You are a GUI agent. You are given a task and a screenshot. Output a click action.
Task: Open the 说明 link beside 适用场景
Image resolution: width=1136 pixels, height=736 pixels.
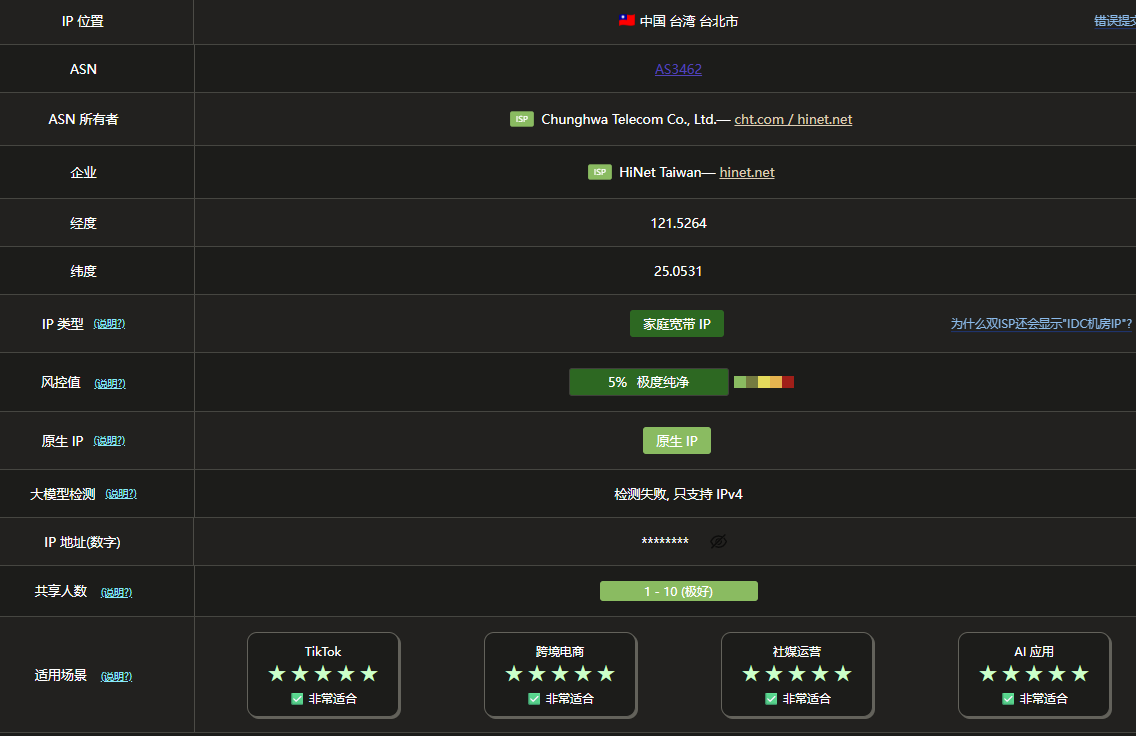[x=116, y=676]
